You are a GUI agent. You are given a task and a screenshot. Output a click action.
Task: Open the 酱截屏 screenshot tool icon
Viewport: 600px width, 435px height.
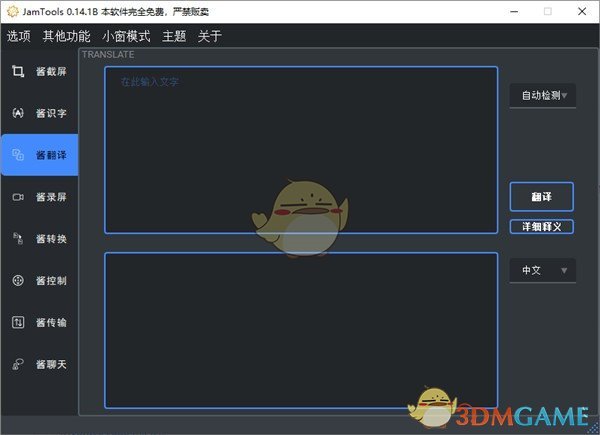coord(18,71)
